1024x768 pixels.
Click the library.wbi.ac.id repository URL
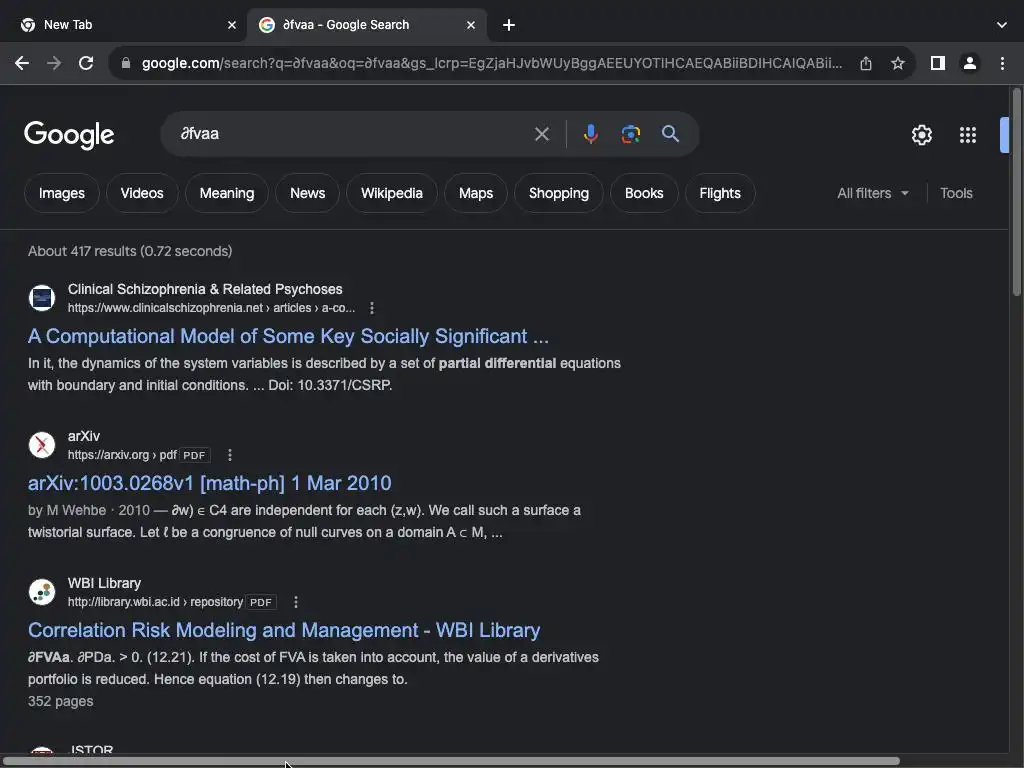155,601
